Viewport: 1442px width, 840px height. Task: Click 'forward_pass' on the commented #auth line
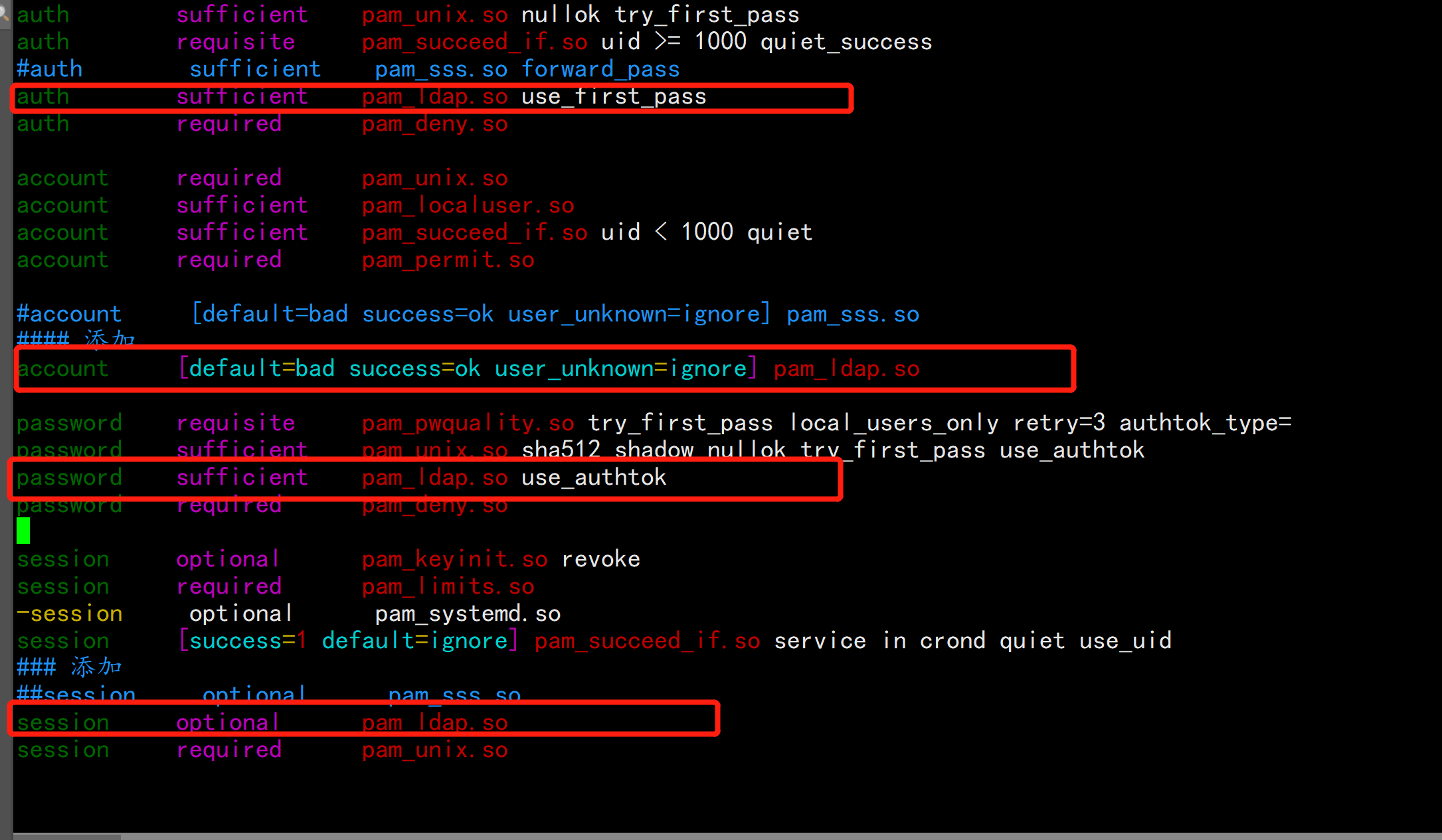click(600, 69)
